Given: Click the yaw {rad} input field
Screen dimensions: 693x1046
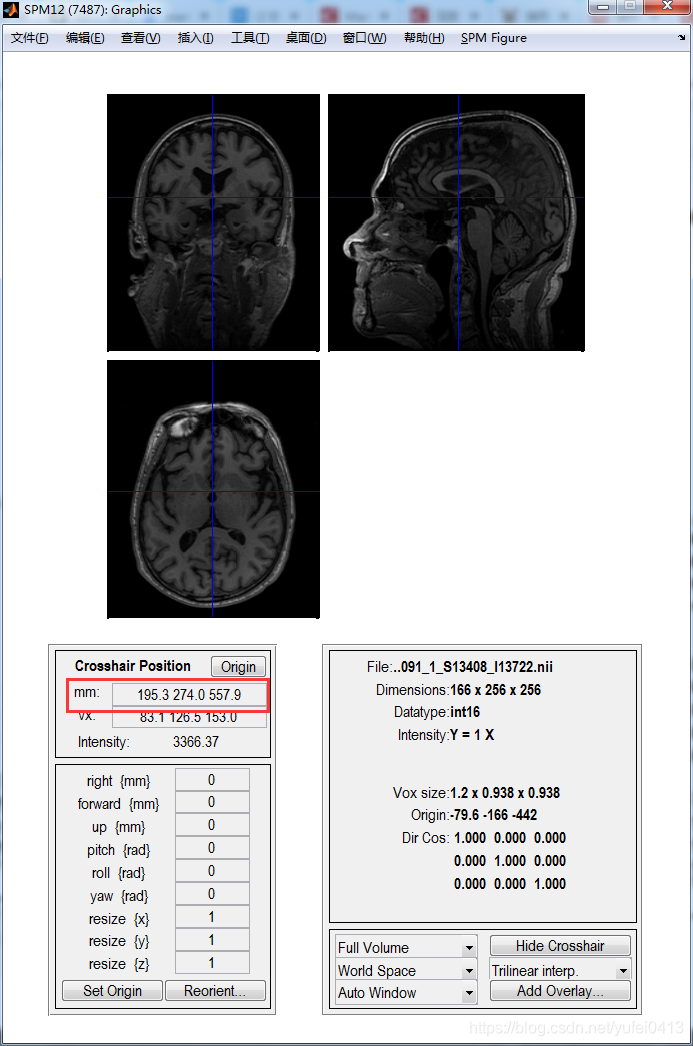Looking at the screenshot, I should 212,894.
